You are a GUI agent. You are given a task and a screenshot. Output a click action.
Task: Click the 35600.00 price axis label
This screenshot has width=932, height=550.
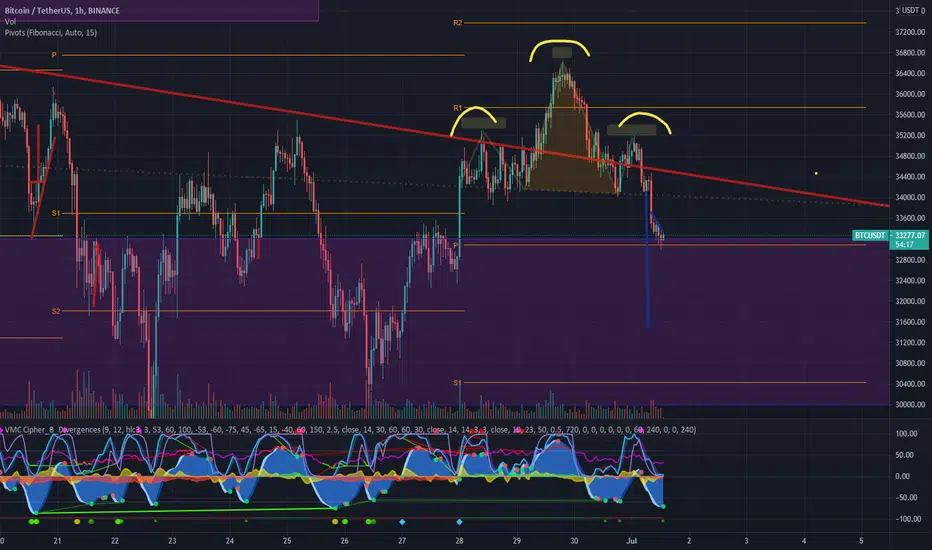coord(910,115)
